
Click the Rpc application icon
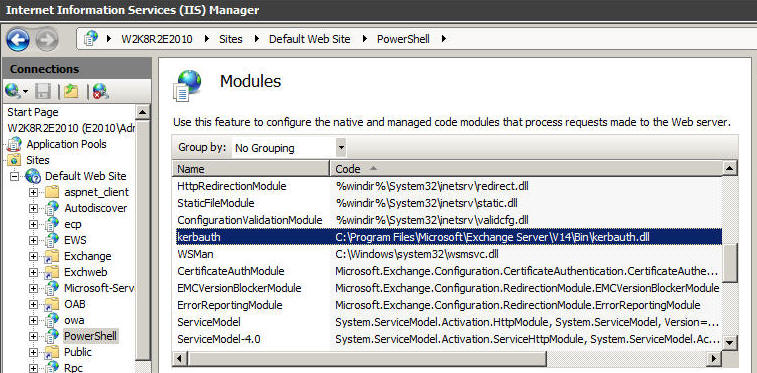52,367
